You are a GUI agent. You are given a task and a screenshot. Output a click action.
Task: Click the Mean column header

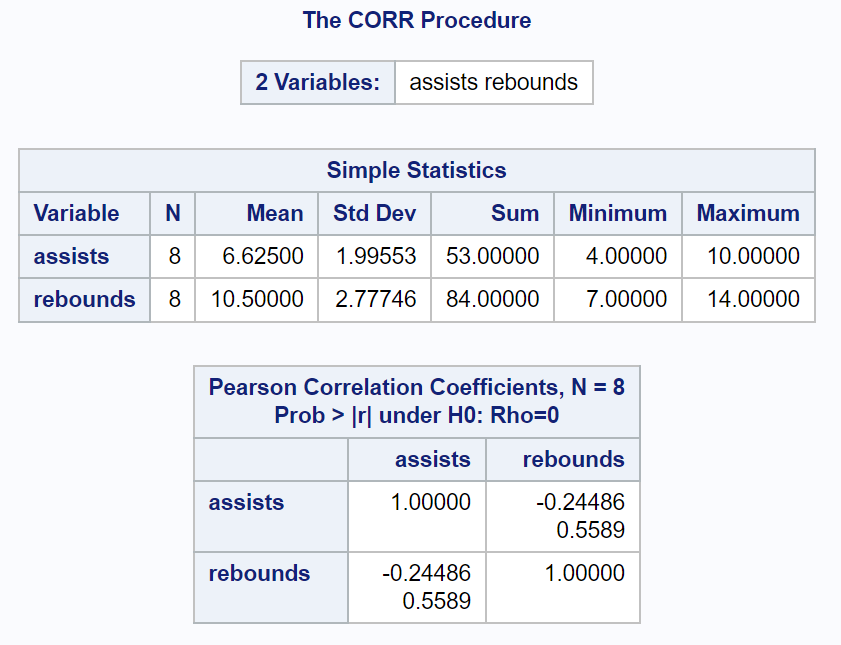point(256,213)
